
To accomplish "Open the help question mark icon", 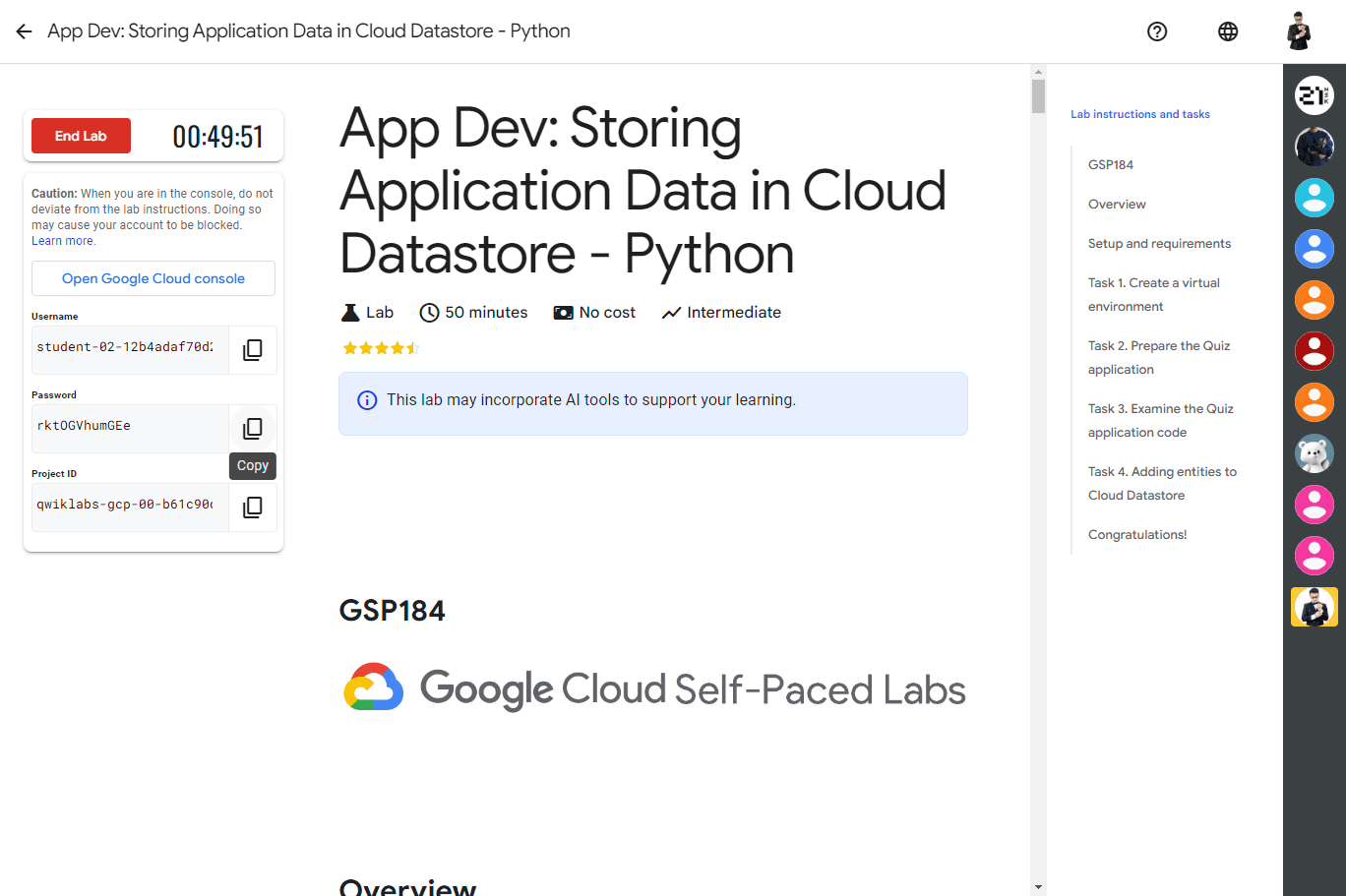I will (1157, 31).
